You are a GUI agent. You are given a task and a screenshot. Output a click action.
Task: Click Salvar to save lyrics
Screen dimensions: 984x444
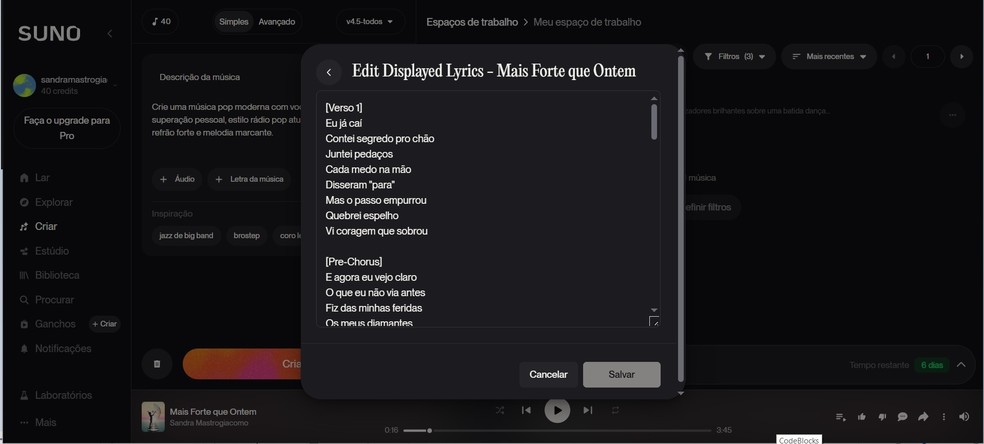pyautogui.click(x=621, y=374)
